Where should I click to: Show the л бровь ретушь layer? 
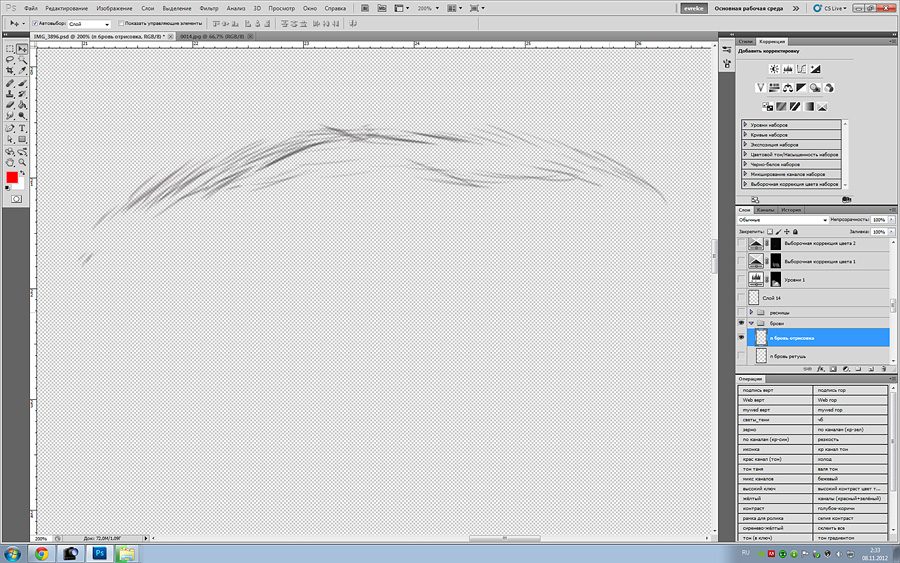(741, 356)
